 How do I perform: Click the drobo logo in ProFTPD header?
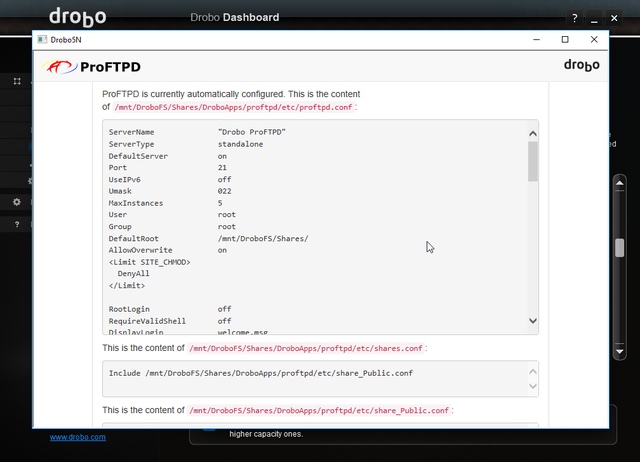click(581, 65)
